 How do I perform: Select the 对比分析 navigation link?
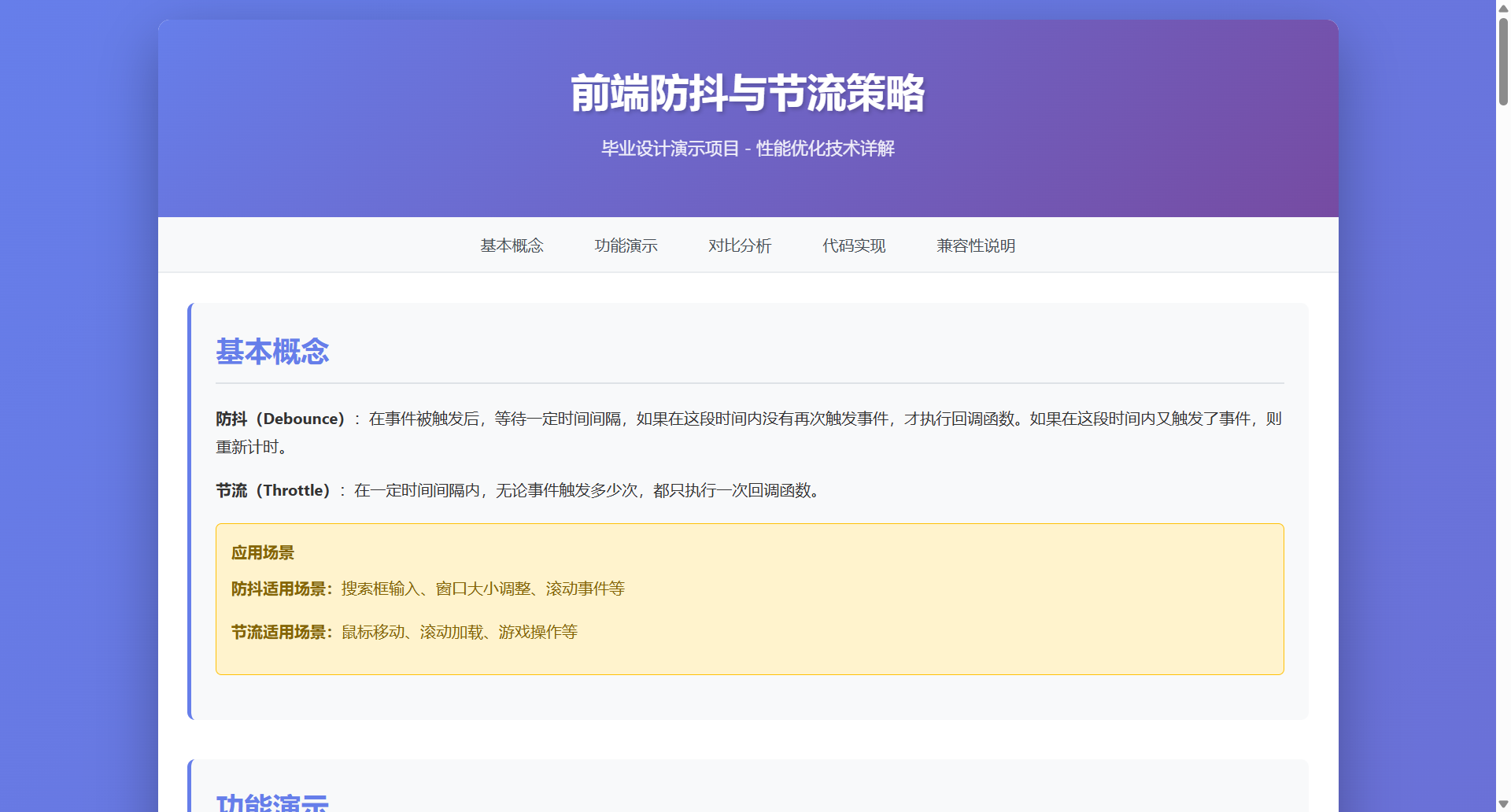(x=740, y=245)
